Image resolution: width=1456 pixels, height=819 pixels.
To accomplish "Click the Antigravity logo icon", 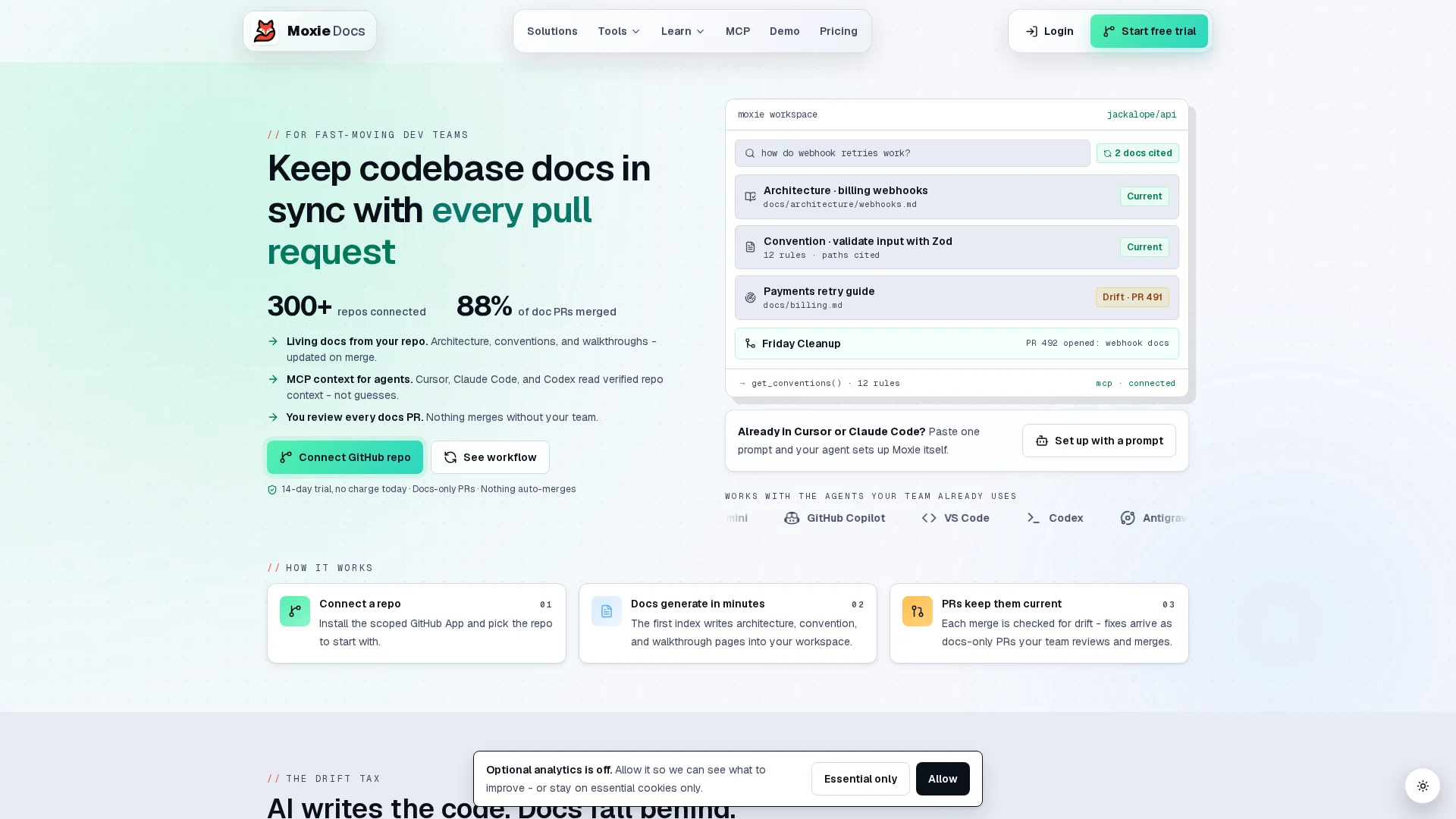I will tap(1128, 518).
